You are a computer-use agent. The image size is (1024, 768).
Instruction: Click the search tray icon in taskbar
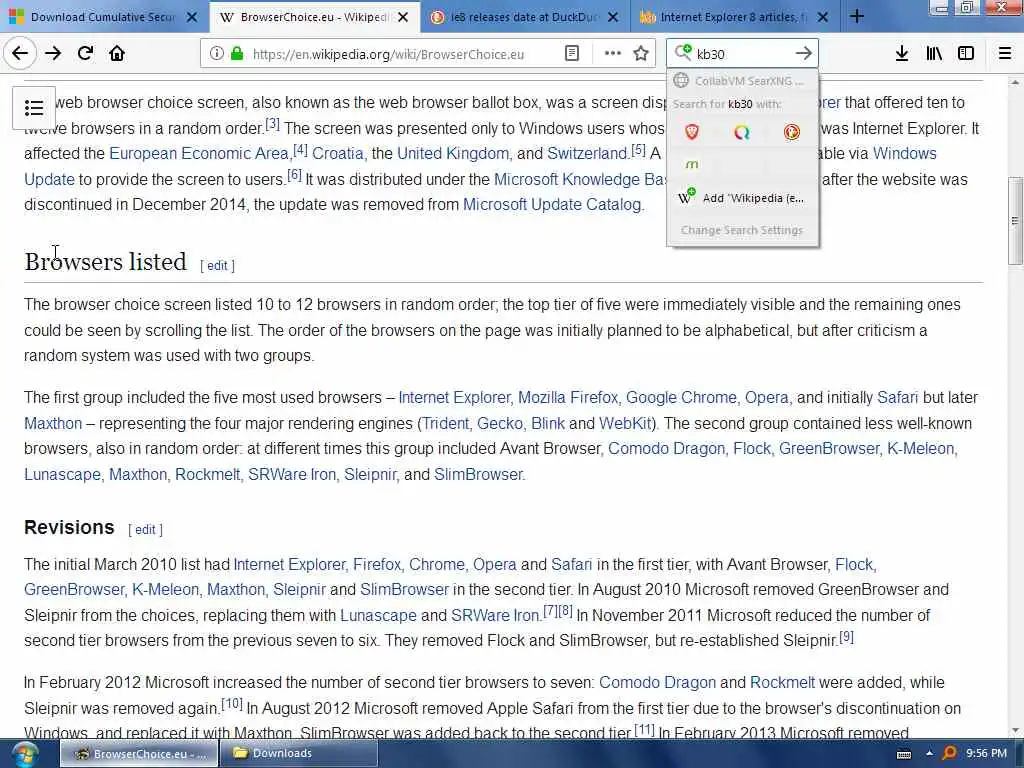pos(949,754)
